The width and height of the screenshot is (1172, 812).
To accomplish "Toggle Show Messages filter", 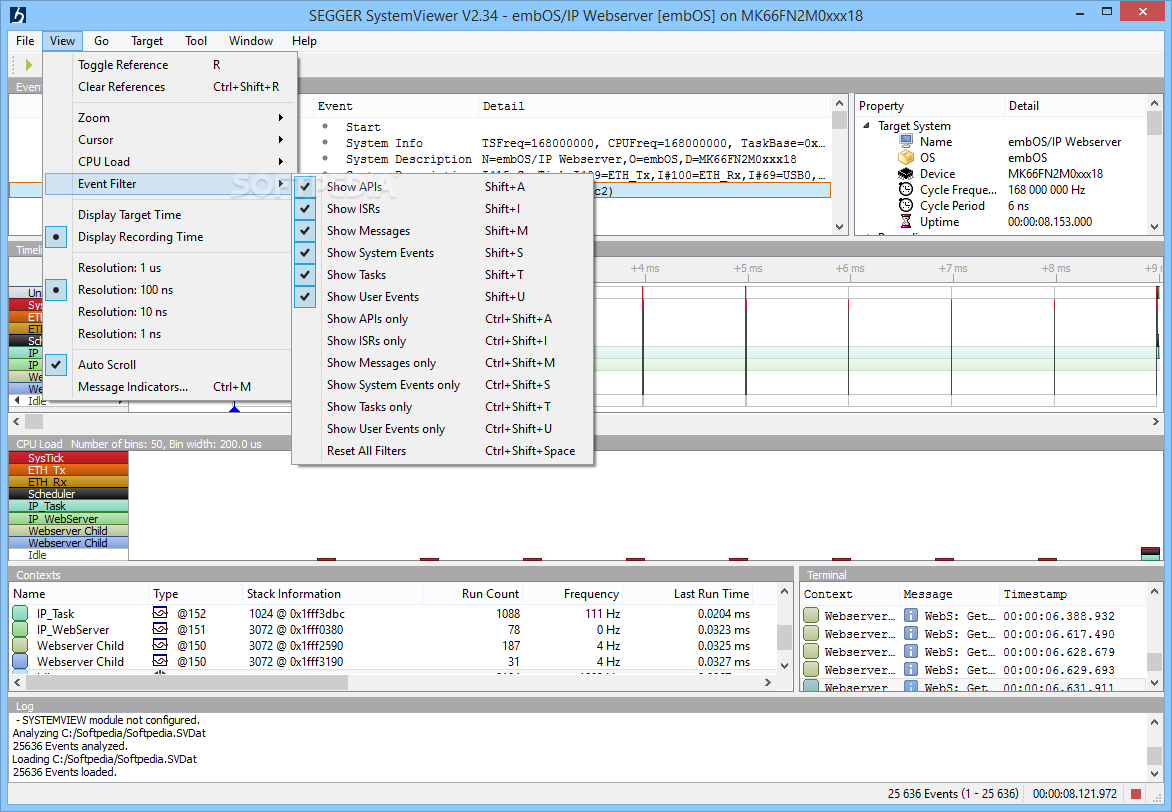I will (x=305, y=231).
